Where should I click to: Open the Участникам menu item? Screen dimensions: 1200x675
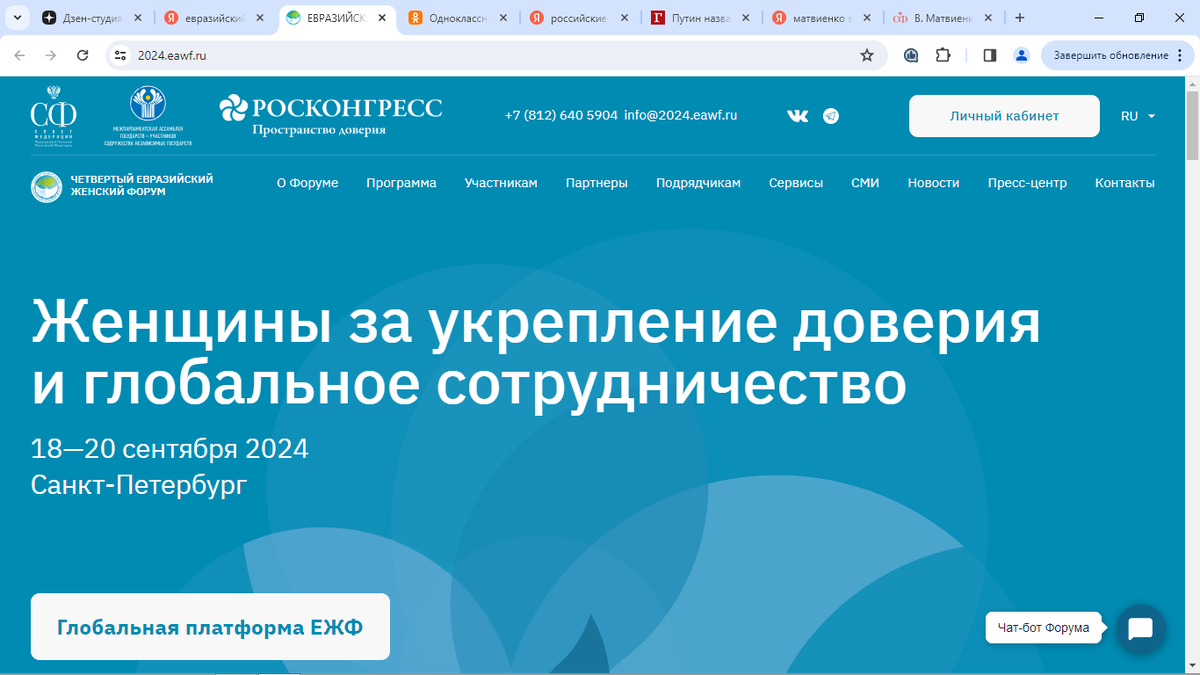pyautogui.click(x=501, y=183)
